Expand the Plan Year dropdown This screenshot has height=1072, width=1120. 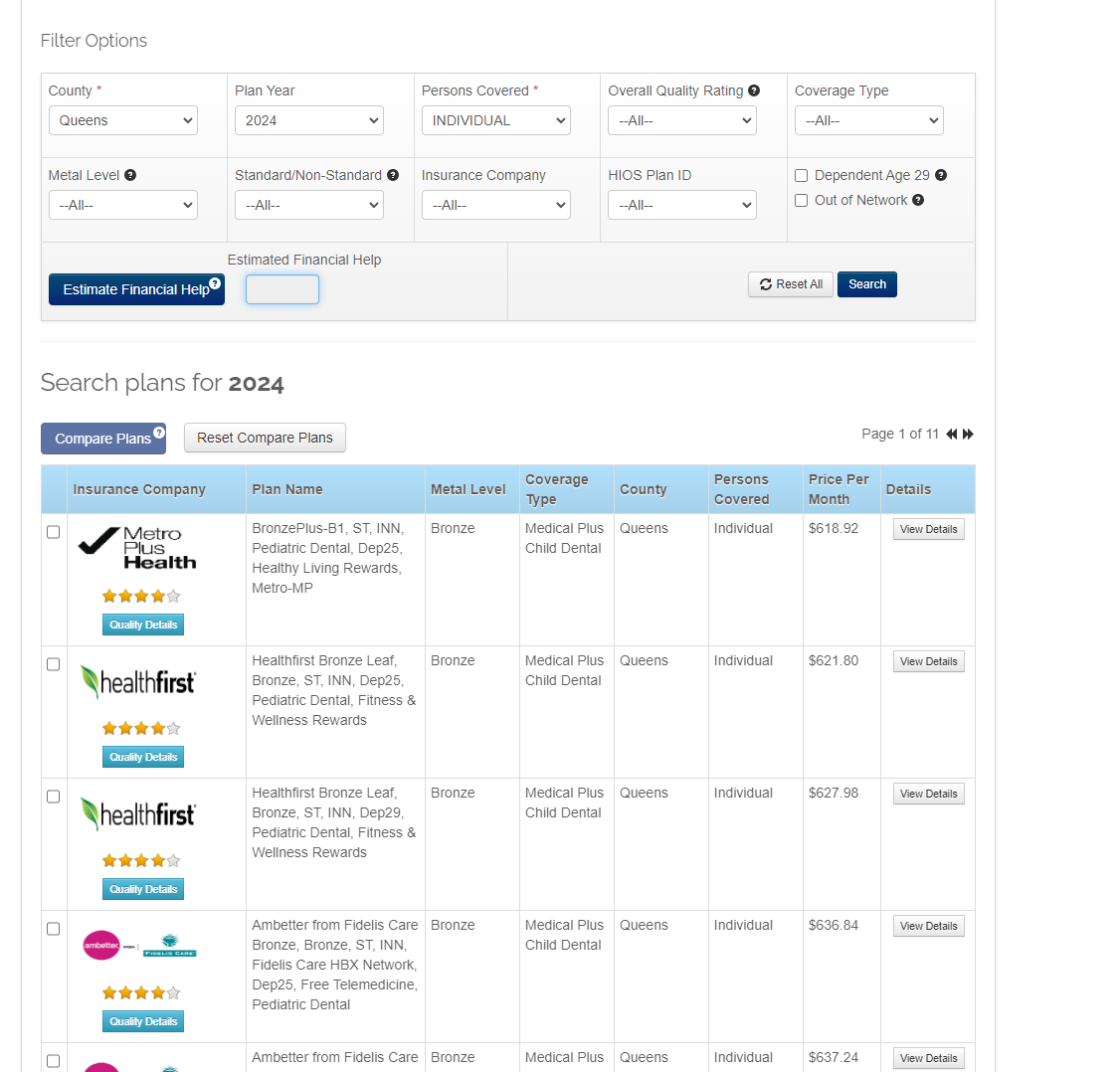309,120
